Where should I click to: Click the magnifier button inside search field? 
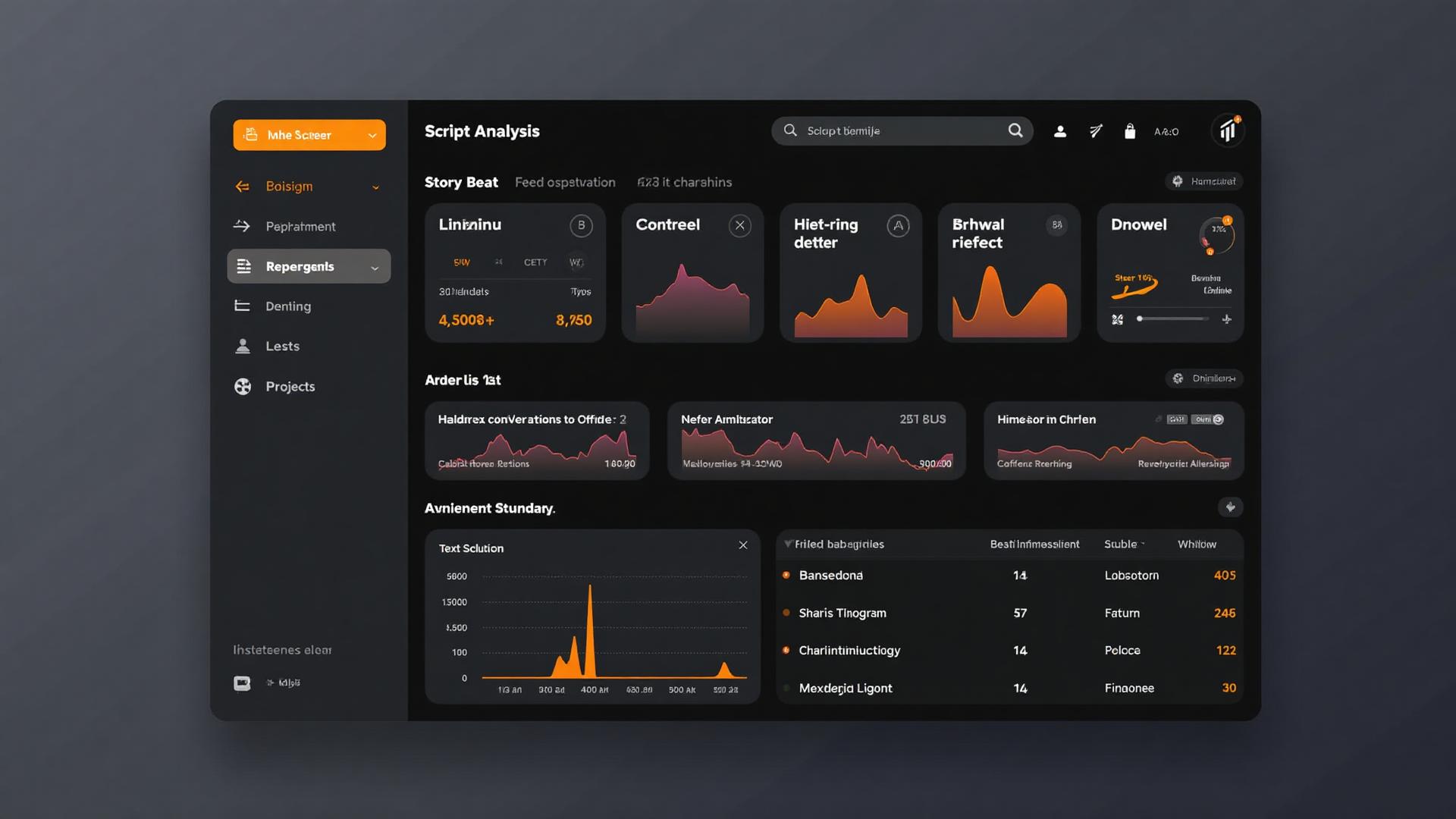click(1015, 130)
